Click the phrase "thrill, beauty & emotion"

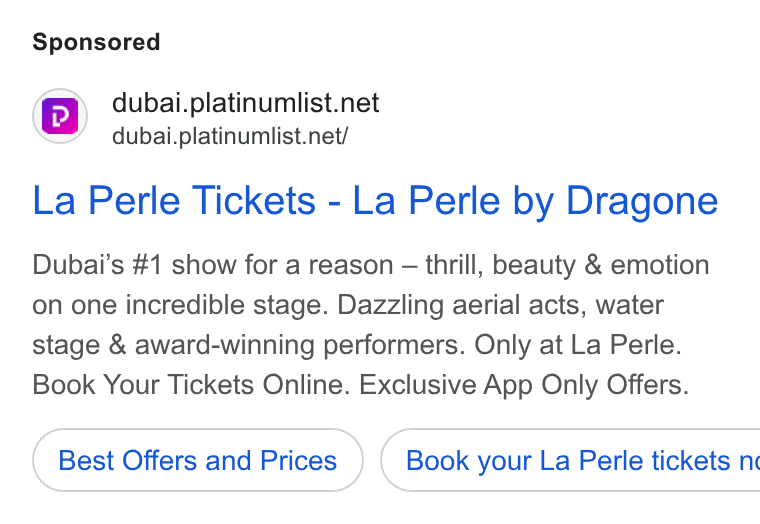click(x=567, y=265)
